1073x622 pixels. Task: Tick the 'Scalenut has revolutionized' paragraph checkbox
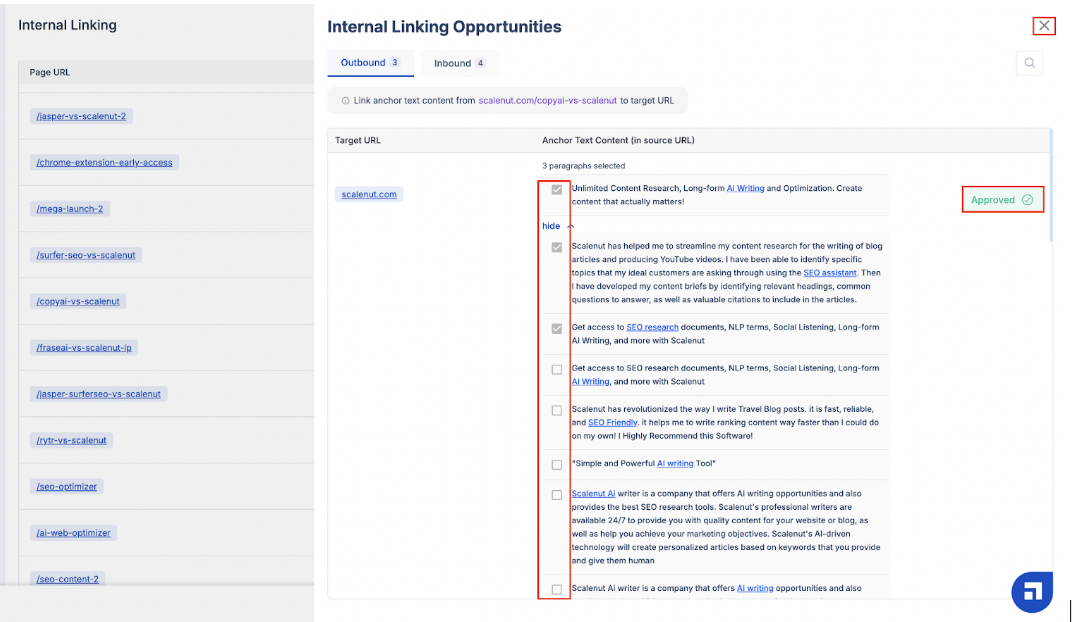pyautogui.click(x=557, y=411)
